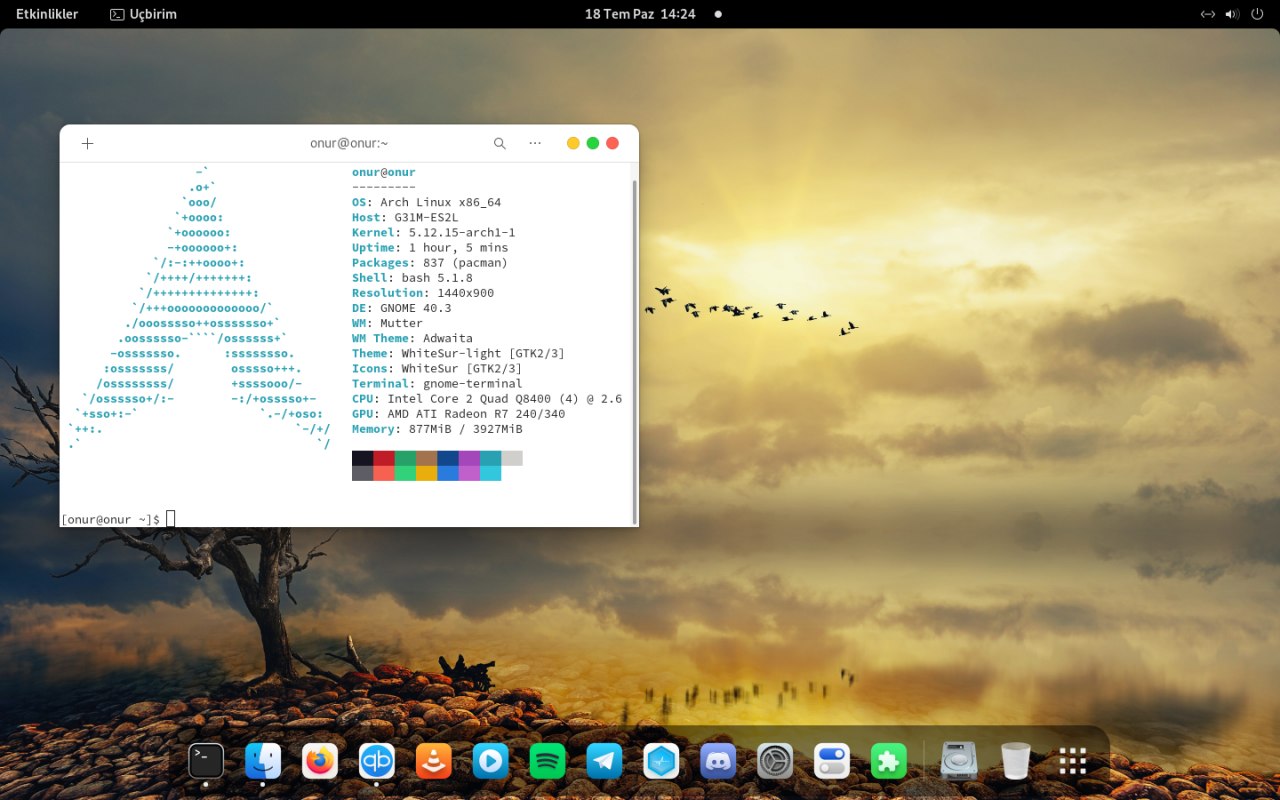
Task: Click the text 'Terminal: gnome-terminal'
Action: coord(437,383)
